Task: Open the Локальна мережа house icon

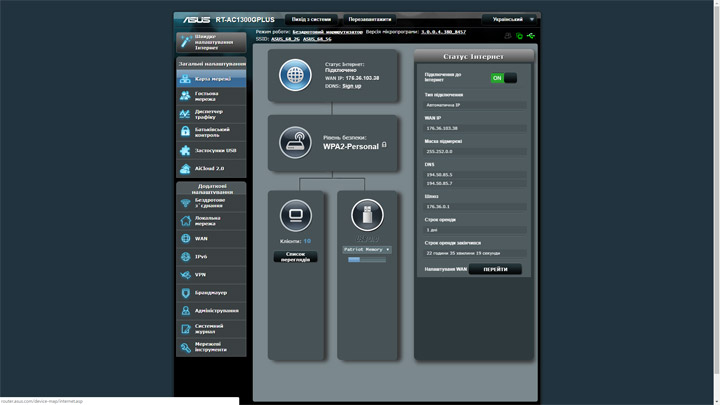Action: click(186, 220)
